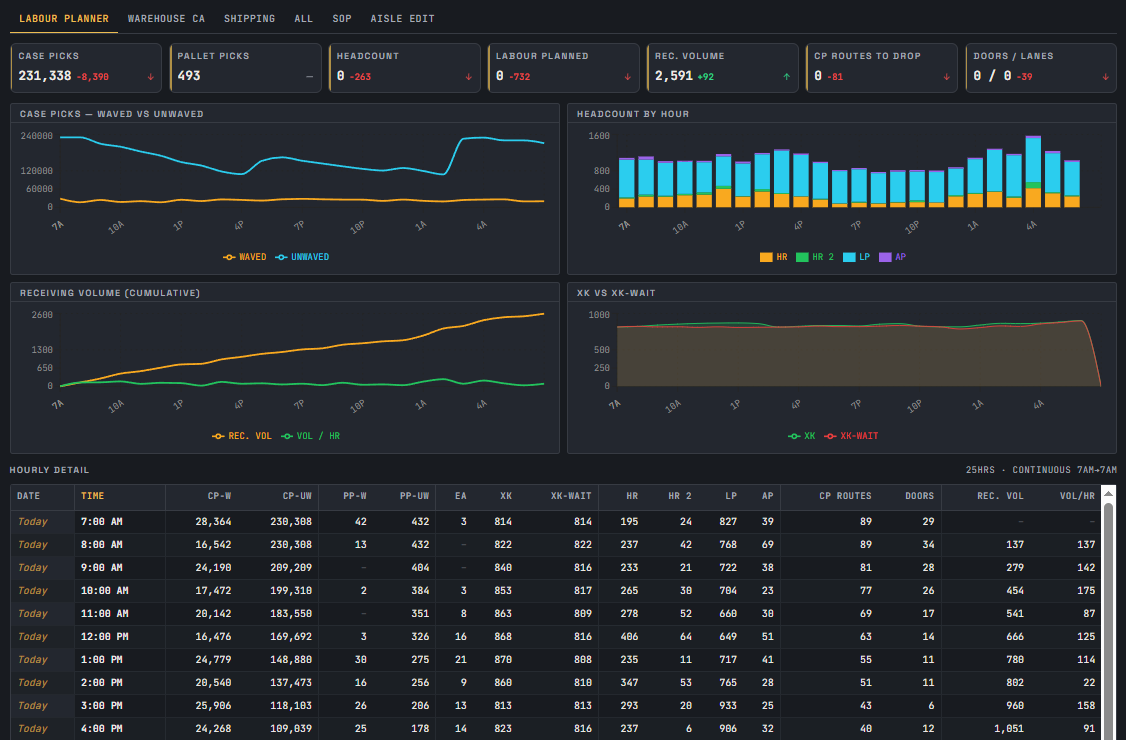The width and height of the screenshot is (1126, 740).
Task: Toggle the UNWAVED series in legend
Action: pos(302,257)
